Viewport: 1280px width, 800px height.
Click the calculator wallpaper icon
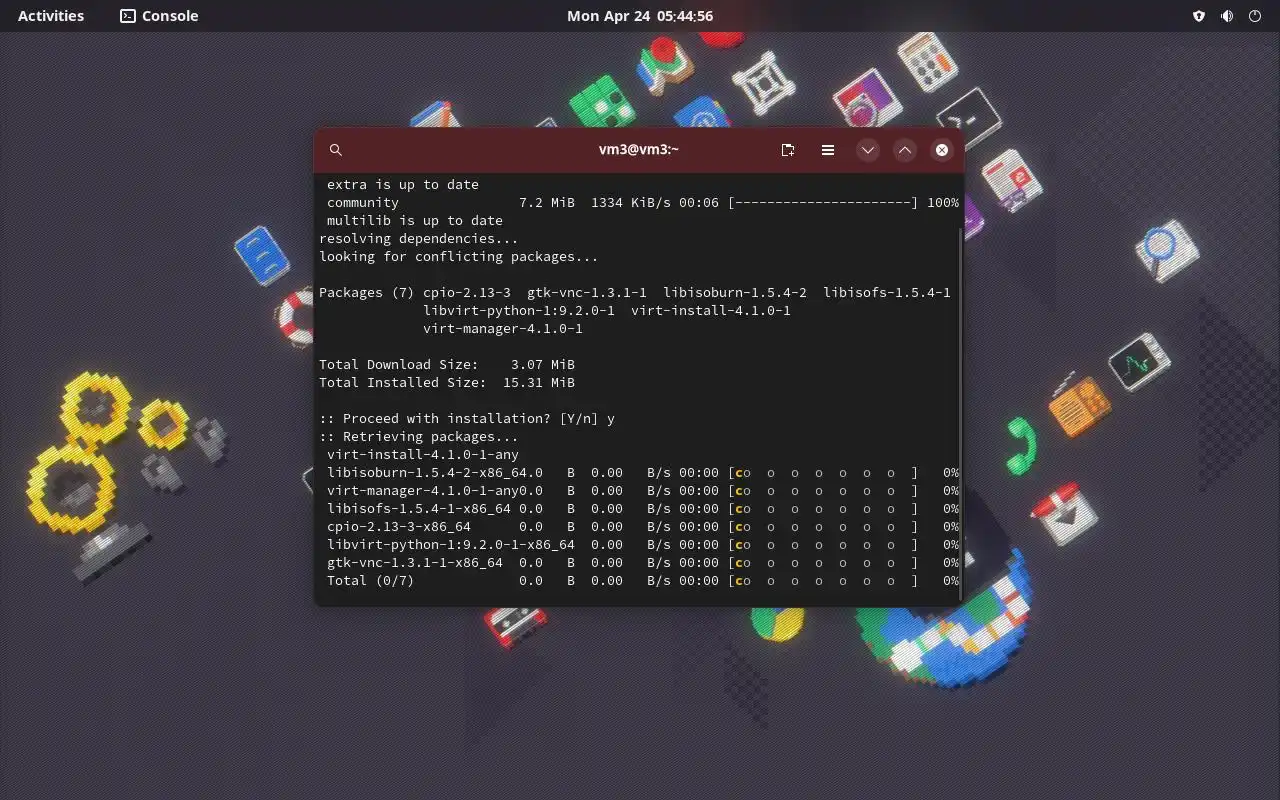(x=927, y=61)
